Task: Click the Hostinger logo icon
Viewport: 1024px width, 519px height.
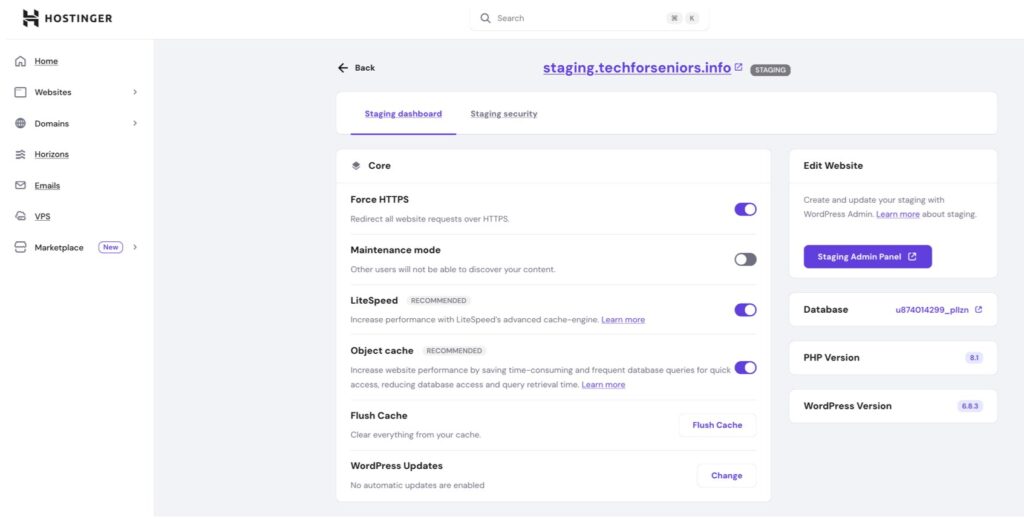Action: click(x=31, y=18)
